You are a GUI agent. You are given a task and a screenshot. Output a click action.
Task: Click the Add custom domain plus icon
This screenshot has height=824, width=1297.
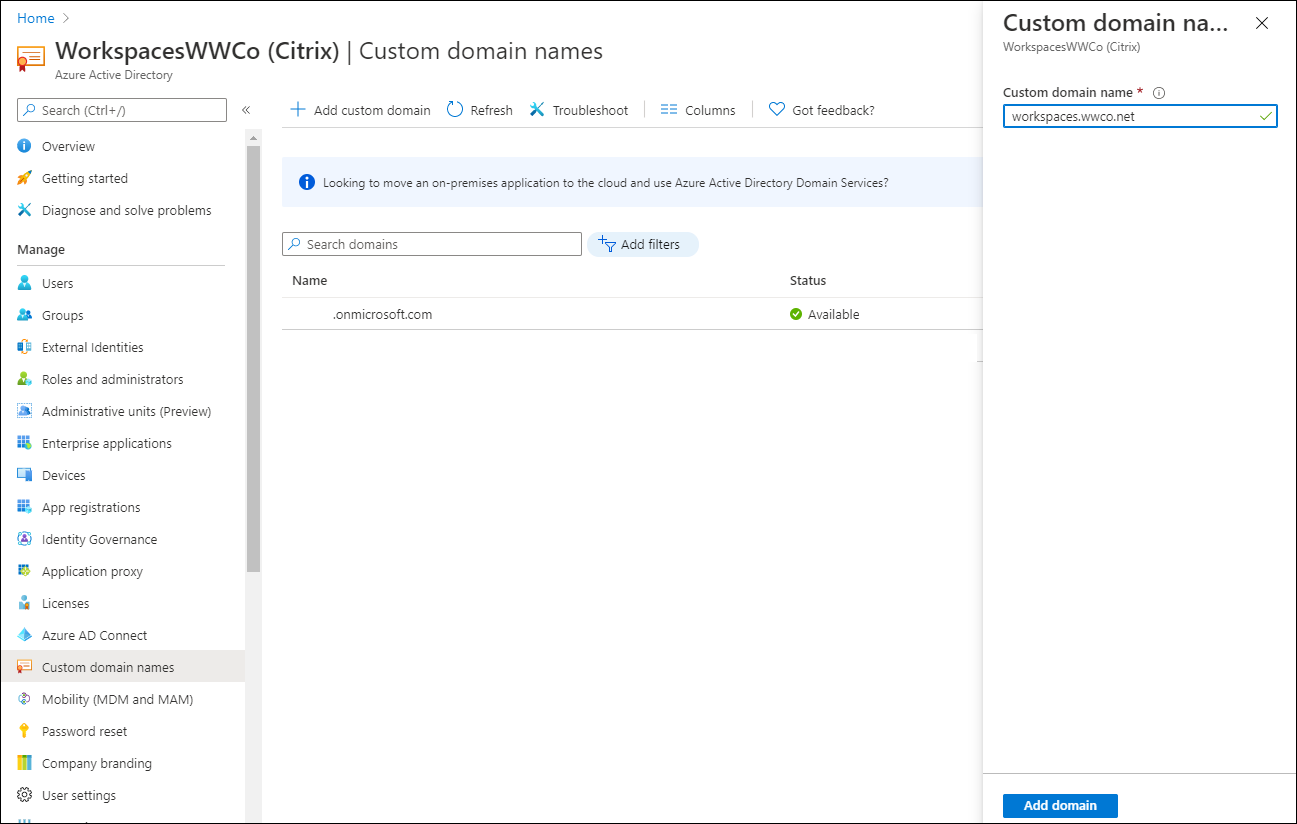coord(297,110)
